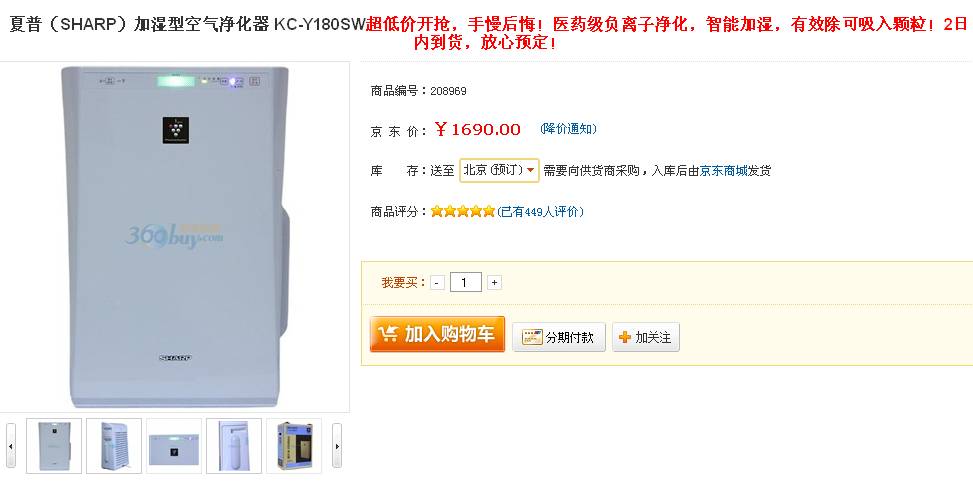Image resolution: width=973 pixels, height=488 pixels.
Task: Select the front-view purifier thumbnail
Action: (x=54, y=446)
